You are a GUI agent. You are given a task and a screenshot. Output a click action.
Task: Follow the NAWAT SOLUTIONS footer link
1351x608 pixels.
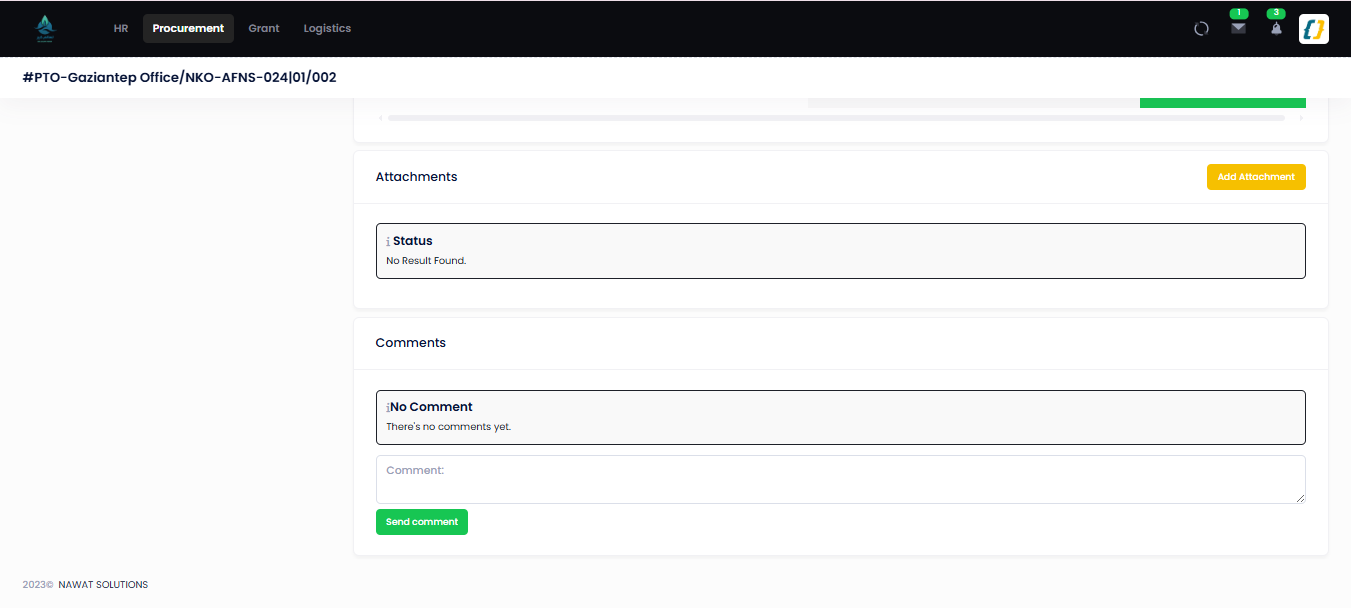click(103, 585)
